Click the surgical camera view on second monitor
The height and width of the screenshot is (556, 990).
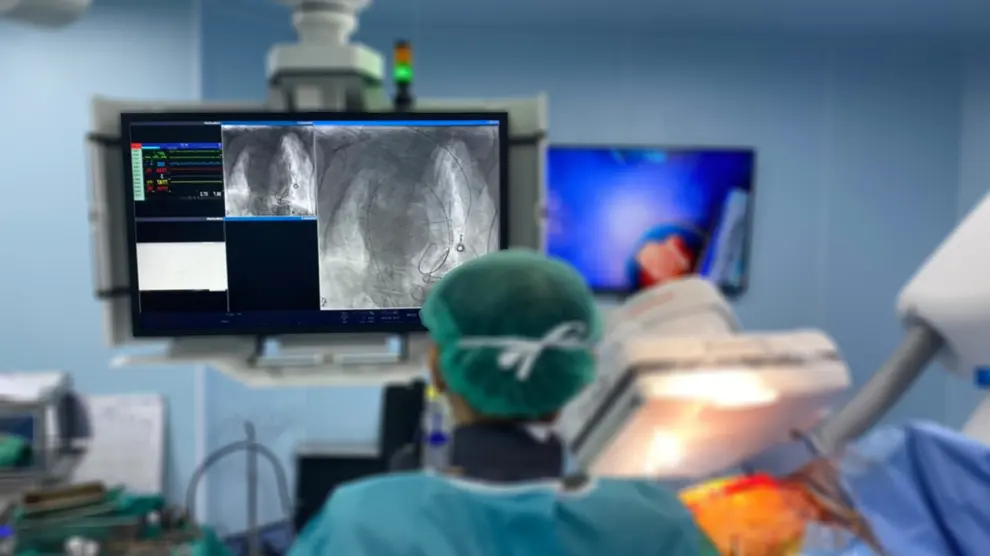[x=650, y=220]
